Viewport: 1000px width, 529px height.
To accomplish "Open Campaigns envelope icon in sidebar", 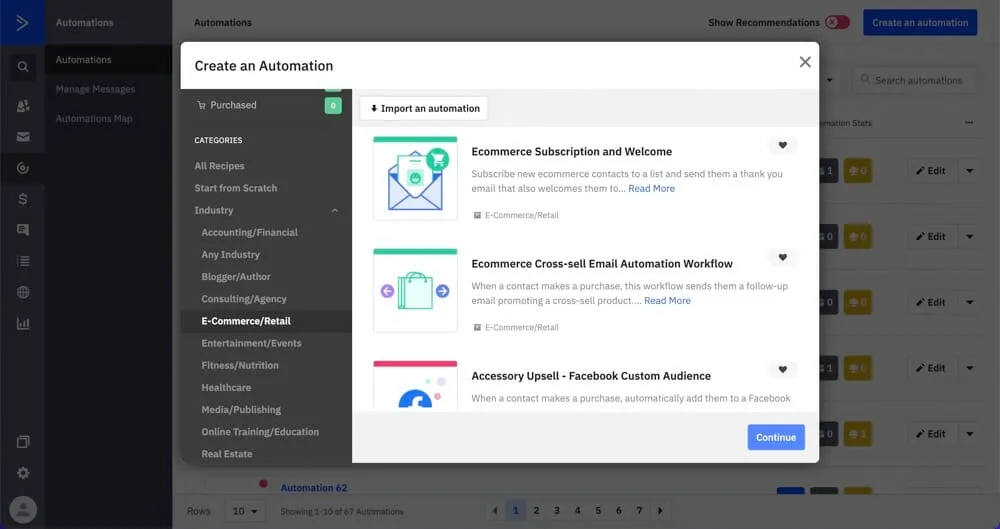I will pos(22,137).
